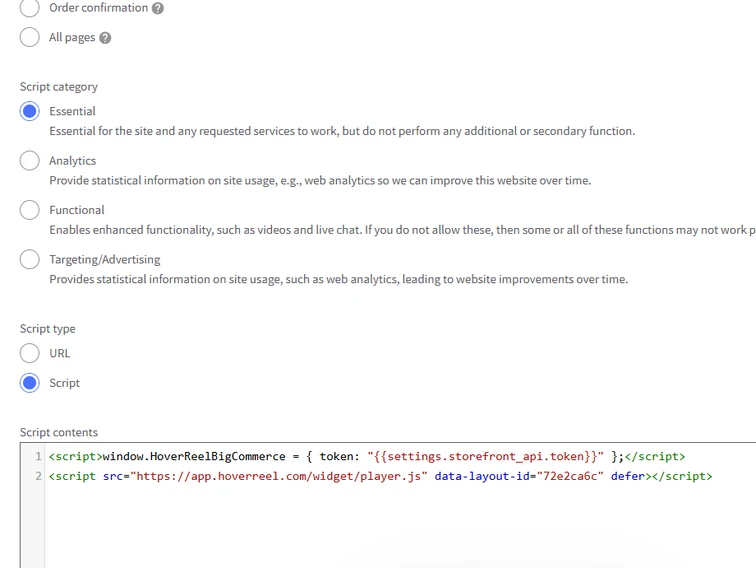
Task: Click 'window.HoverReelBigCommerce' in the code
Action: [194, 456]
